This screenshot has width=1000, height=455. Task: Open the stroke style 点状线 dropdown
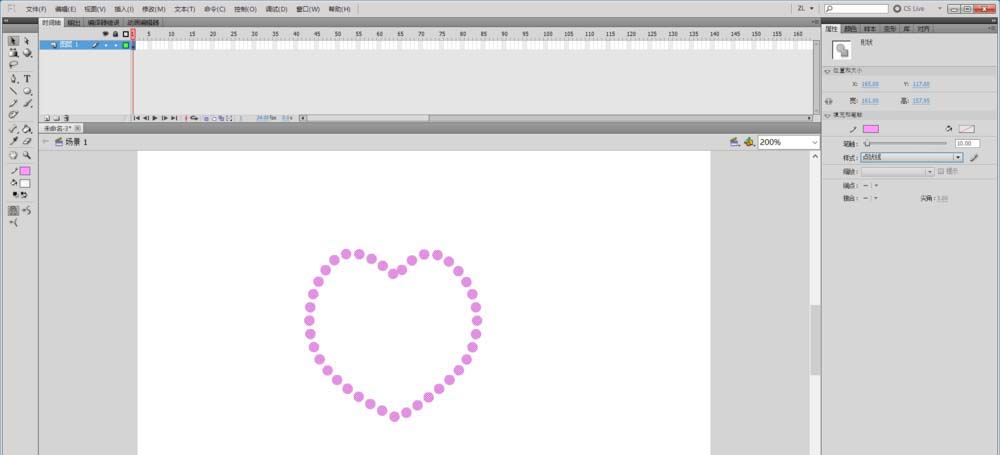[x=958, y=157]
